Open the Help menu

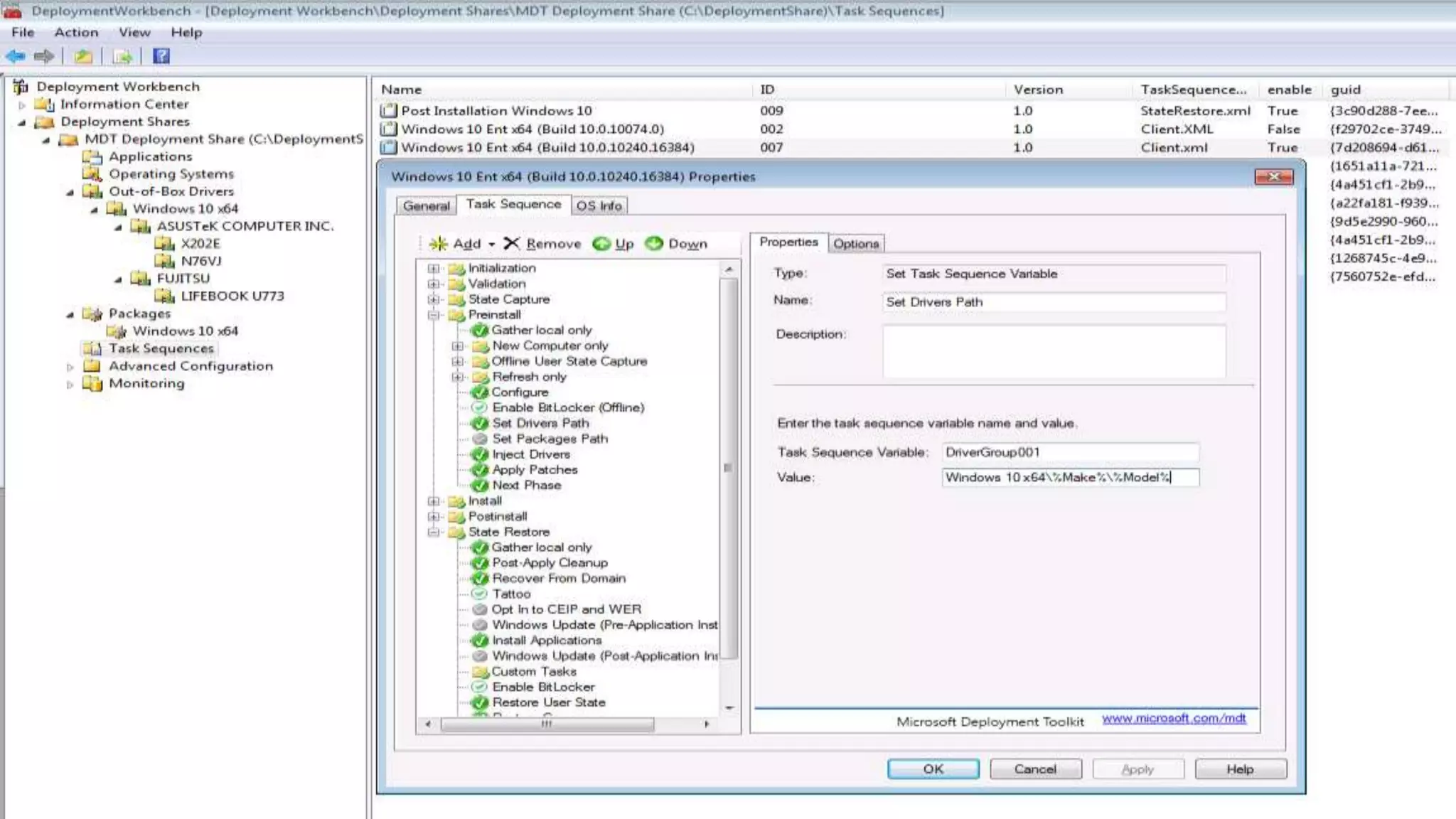(186, 33)
